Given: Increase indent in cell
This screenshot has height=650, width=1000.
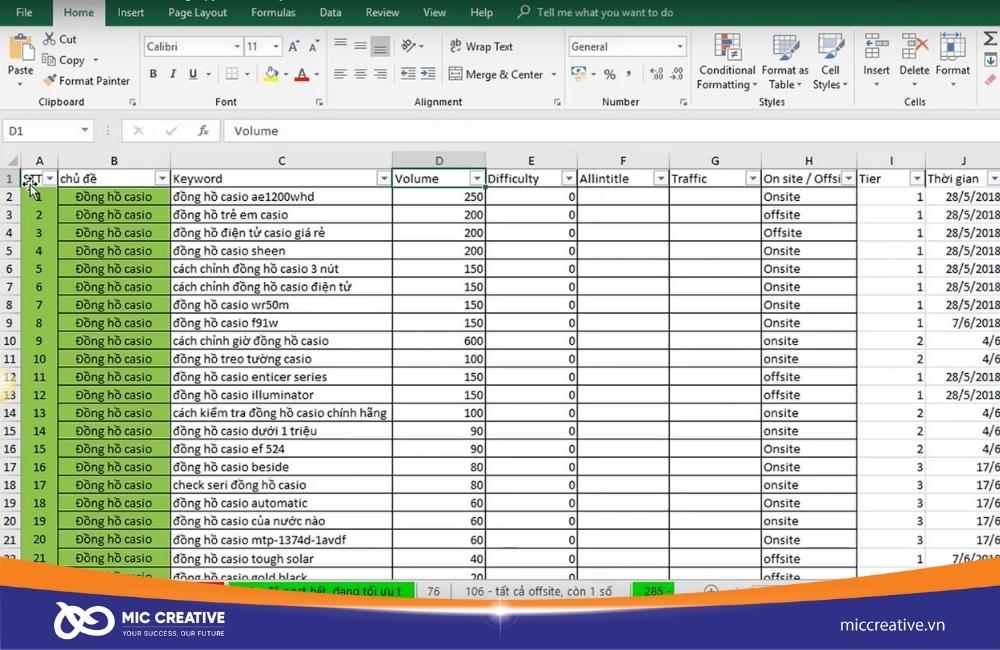Looking at the screenshot, I should click(x=428, y=74).
